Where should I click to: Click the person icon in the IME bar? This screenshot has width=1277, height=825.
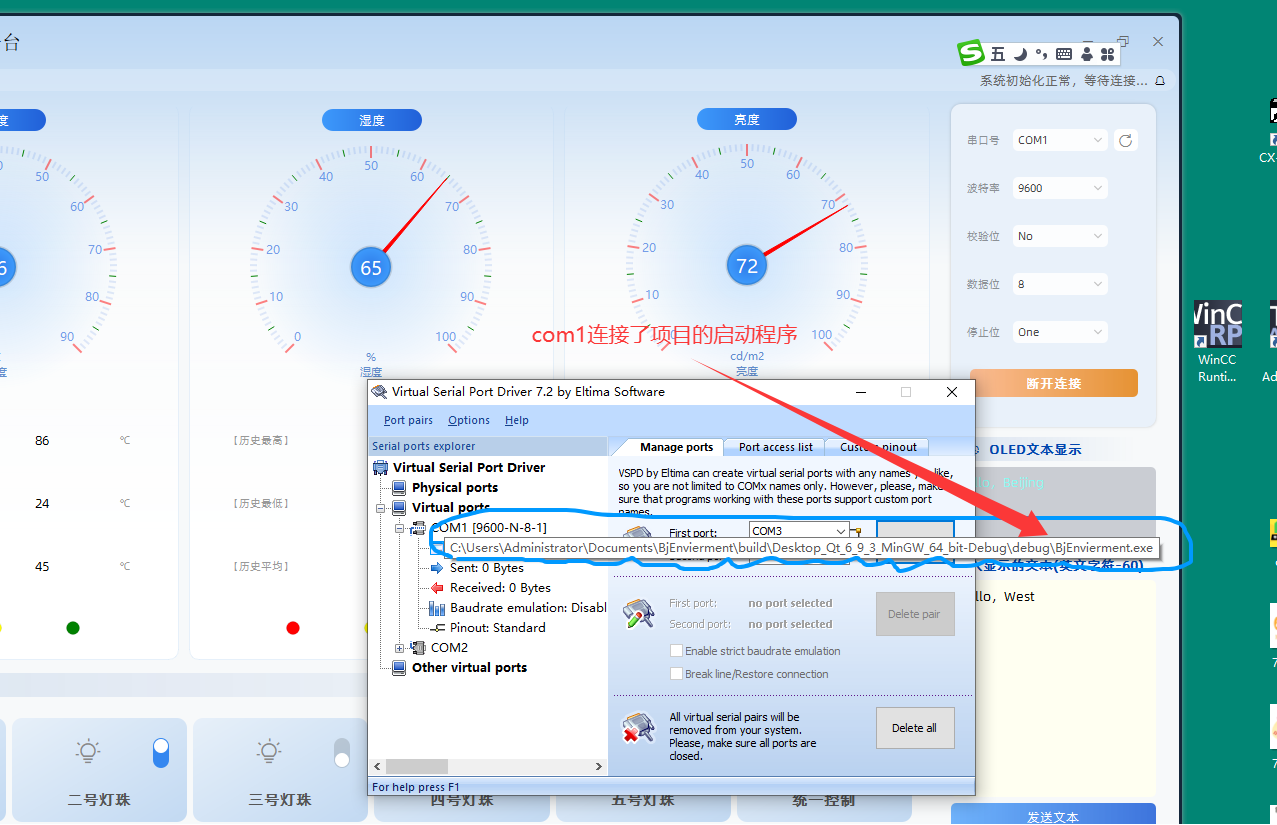[x=1087, y=54]
